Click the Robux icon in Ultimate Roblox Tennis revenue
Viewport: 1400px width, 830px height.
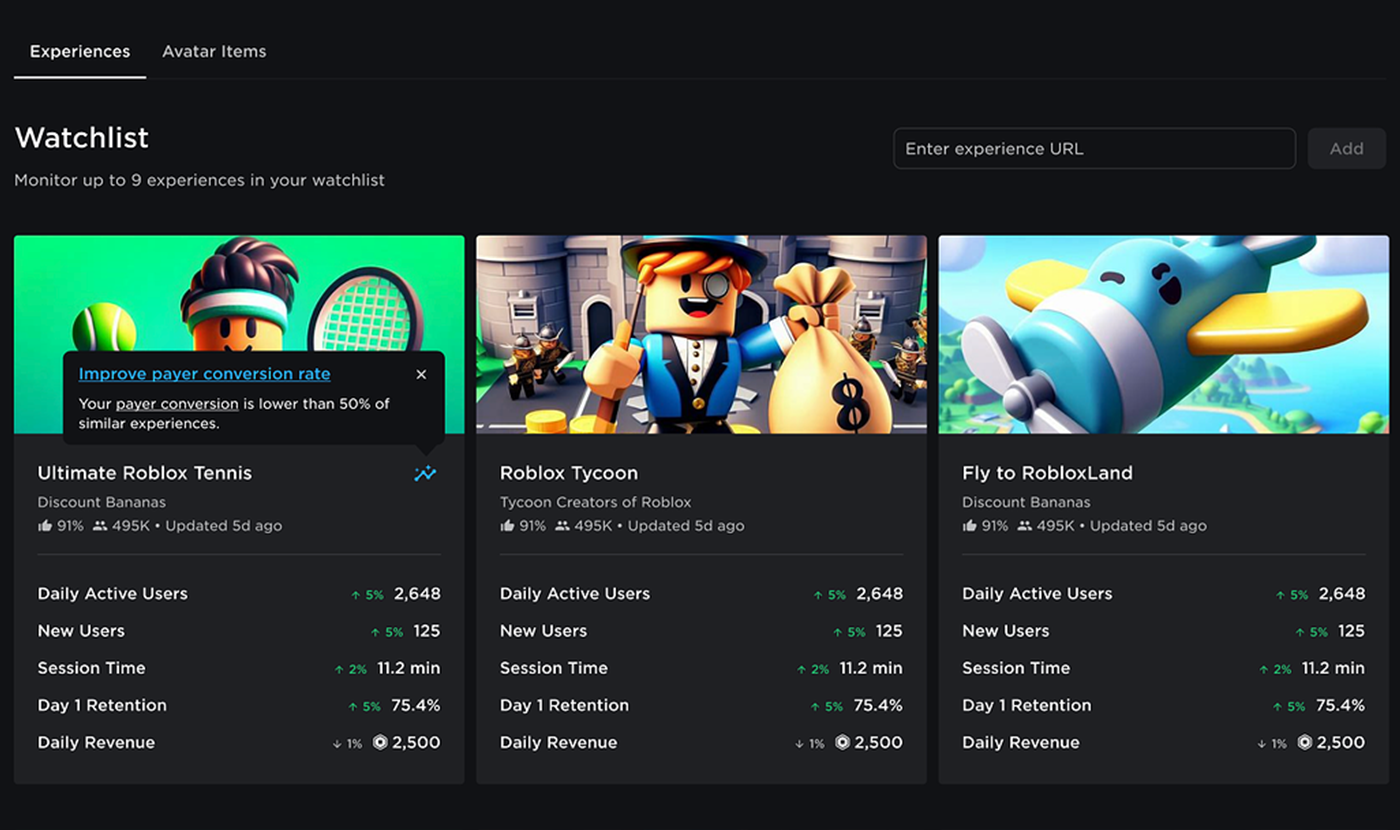point(380,743)
